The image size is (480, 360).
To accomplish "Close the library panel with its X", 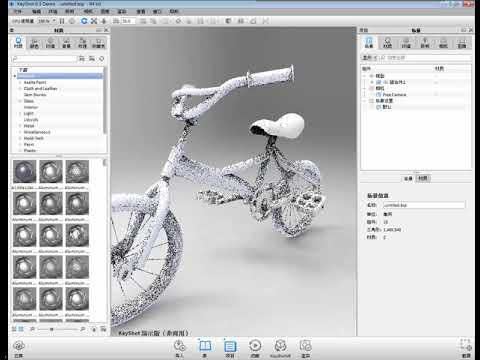I will pos(106,30).
